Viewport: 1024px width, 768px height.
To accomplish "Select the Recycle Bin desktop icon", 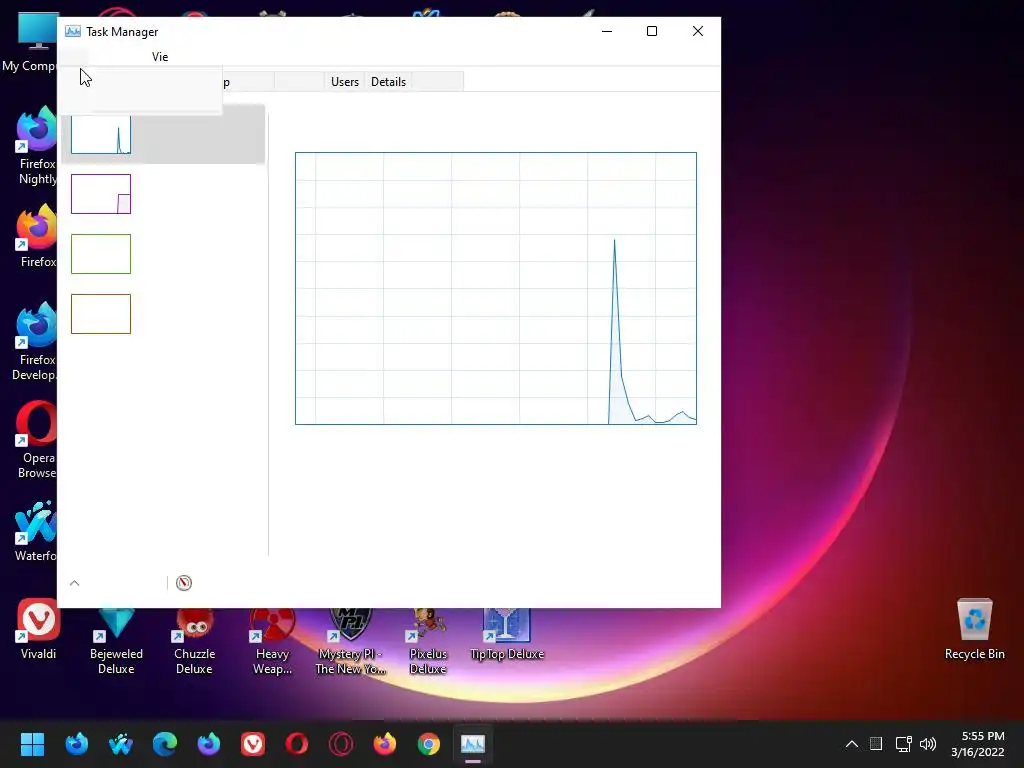I will coord(974,630).
